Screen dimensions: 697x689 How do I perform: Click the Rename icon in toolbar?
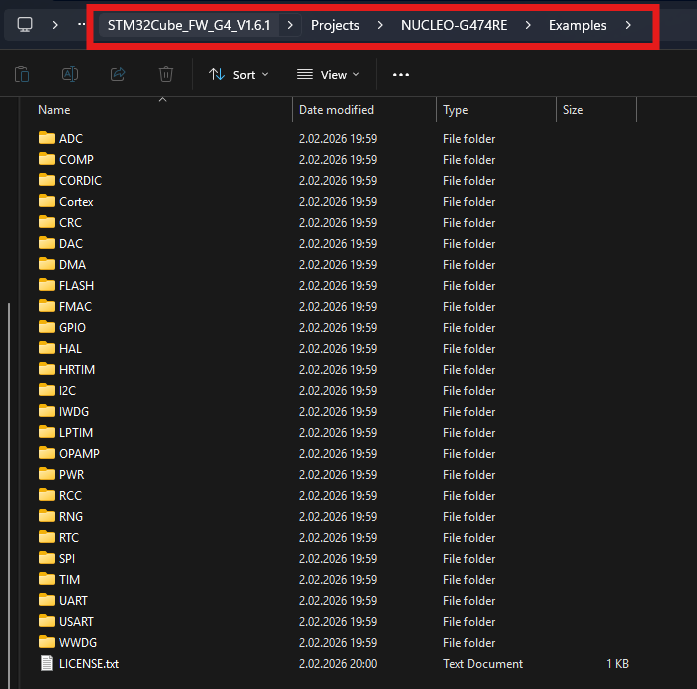click(x=70, y=74)
